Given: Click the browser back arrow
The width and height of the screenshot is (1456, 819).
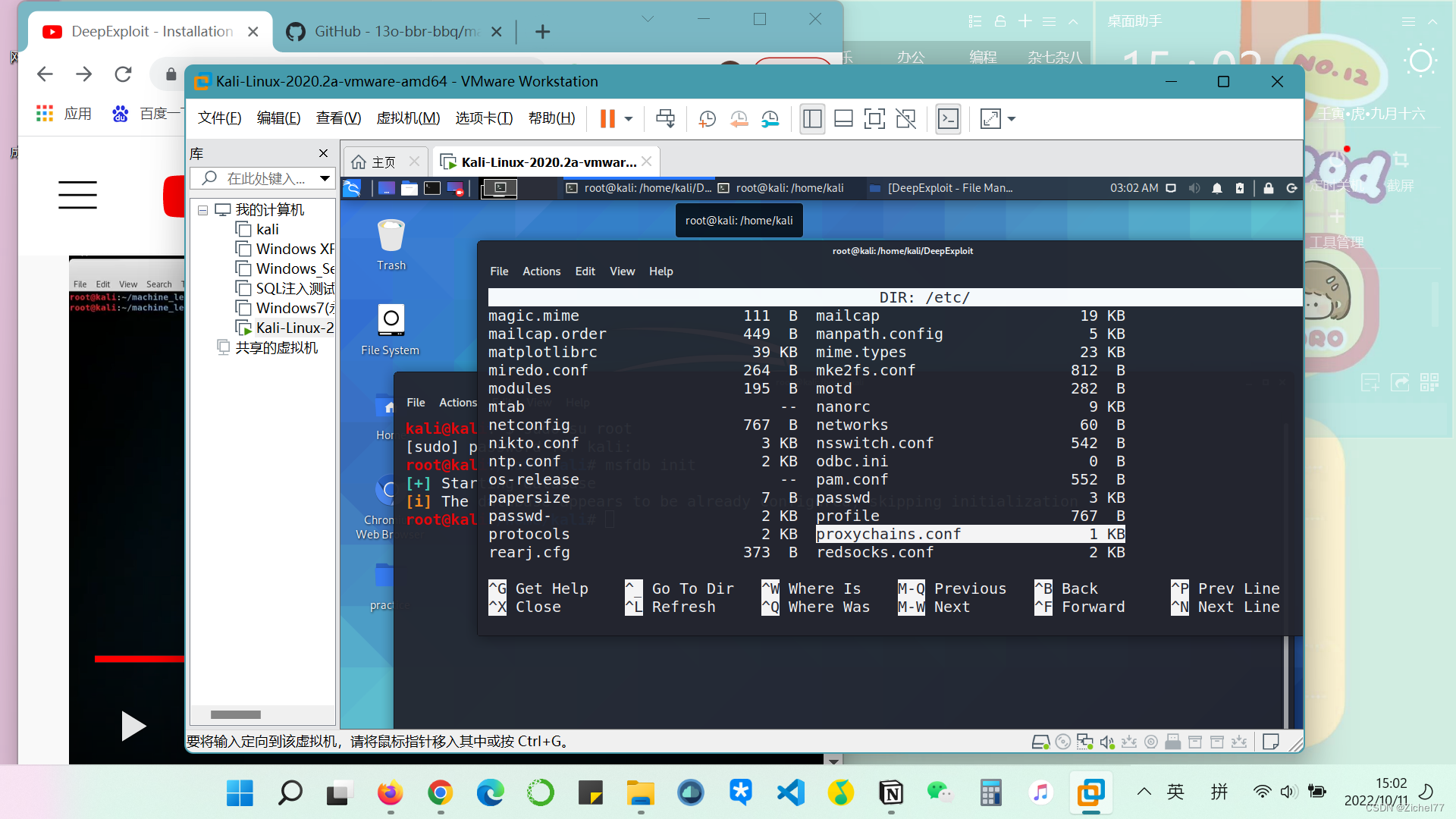Looking at the screenshot, I should click(45, 74).
